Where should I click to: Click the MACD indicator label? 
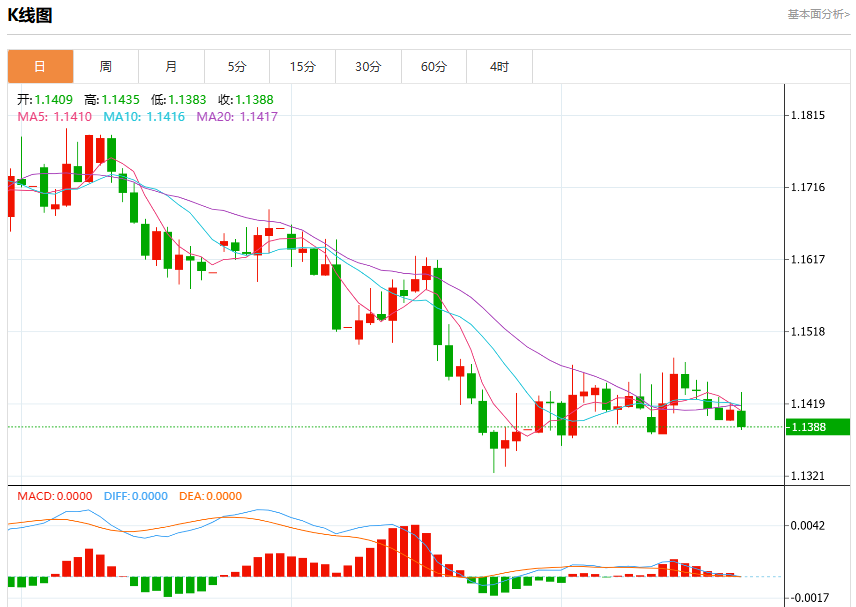tap(55, 496)
